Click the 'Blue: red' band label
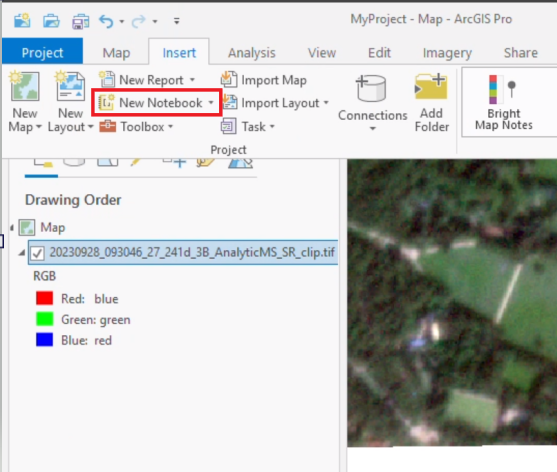 point(86,340)
